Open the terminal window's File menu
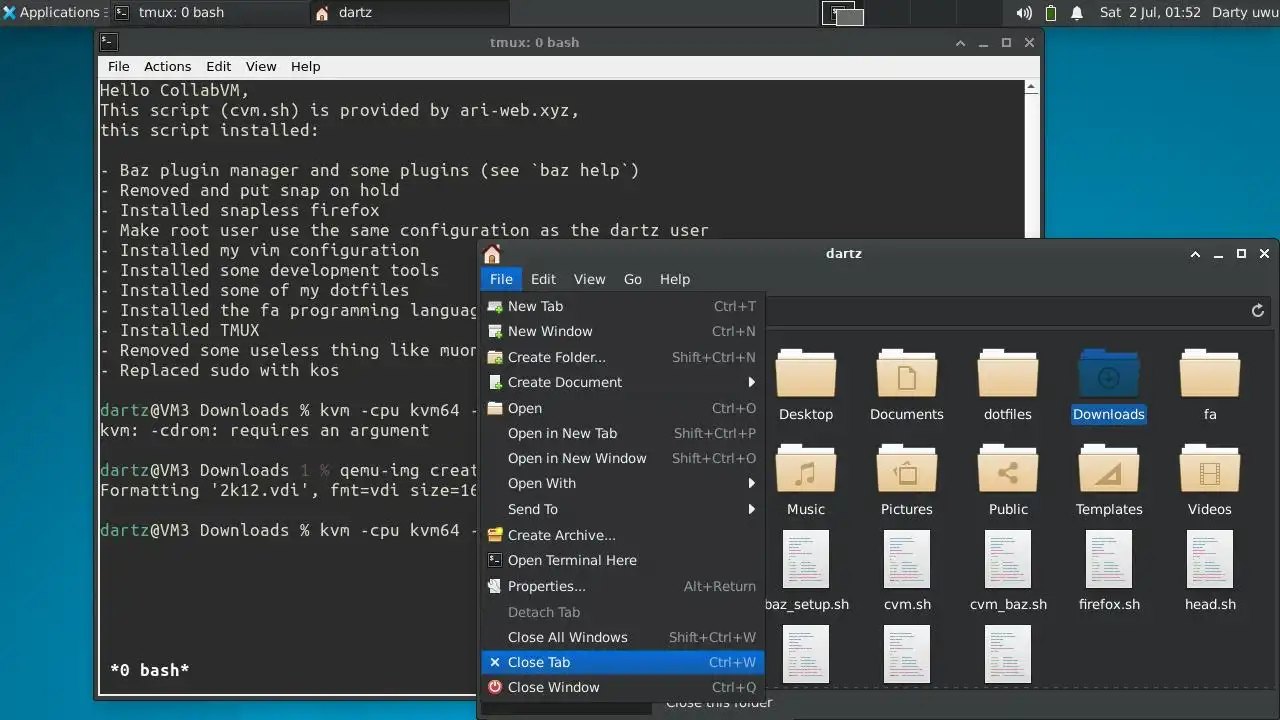The height and width of the screenshot is (720, 1280). [x=118, y=66]
